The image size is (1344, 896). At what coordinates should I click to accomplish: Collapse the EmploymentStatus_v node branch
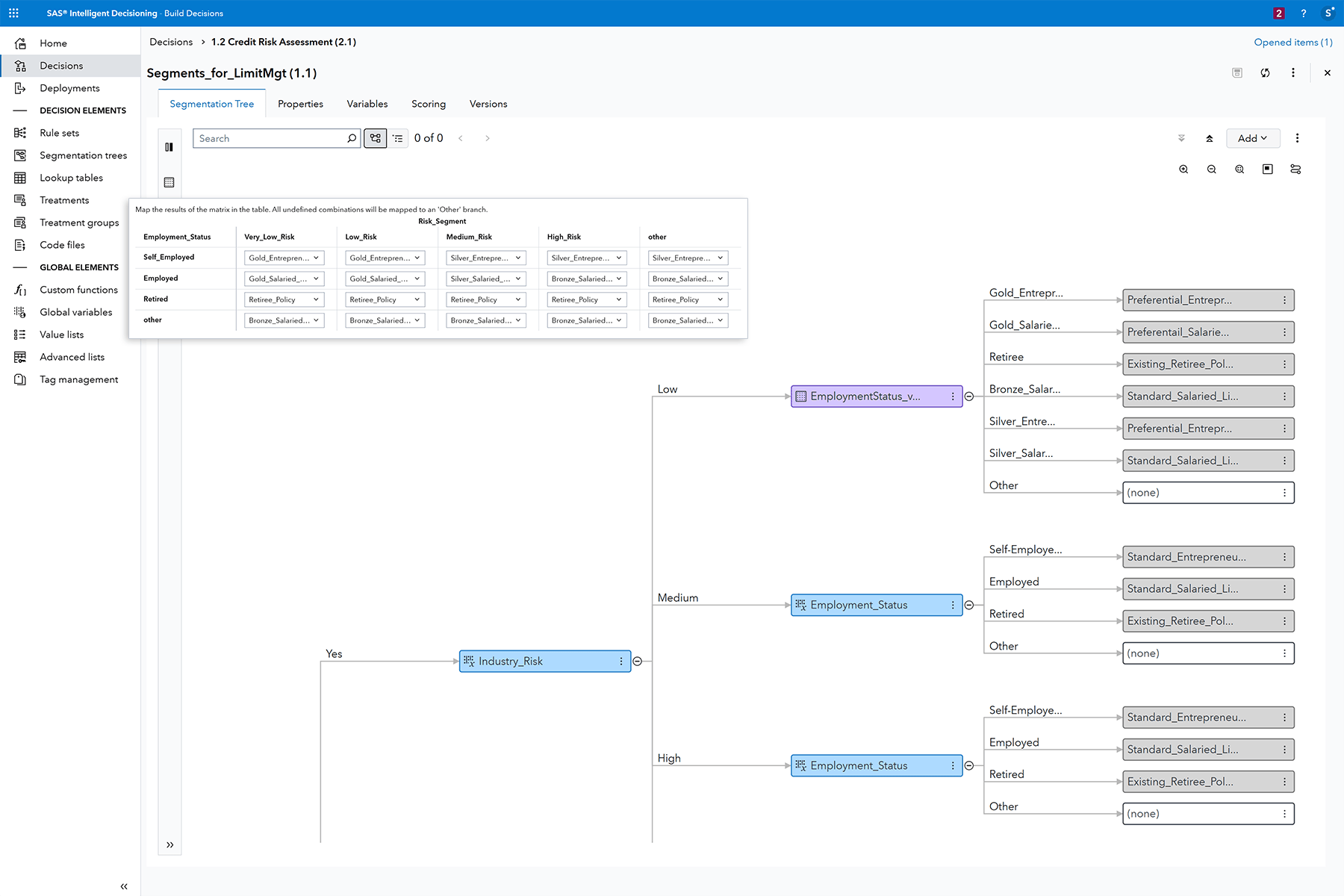coord(969,396)
